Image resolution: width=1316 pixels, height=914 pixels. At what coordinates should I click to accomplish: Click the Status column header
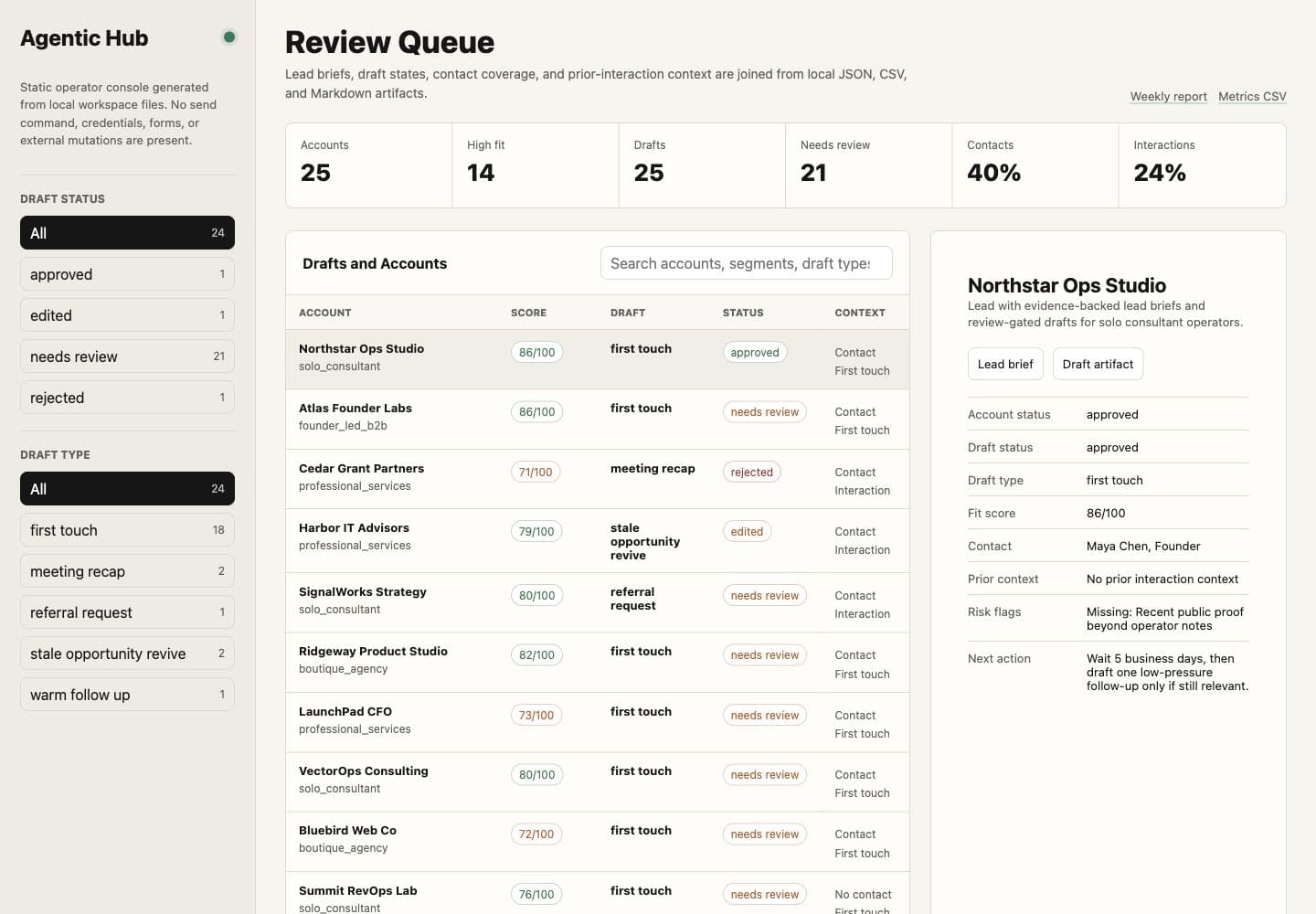(743, 313)
